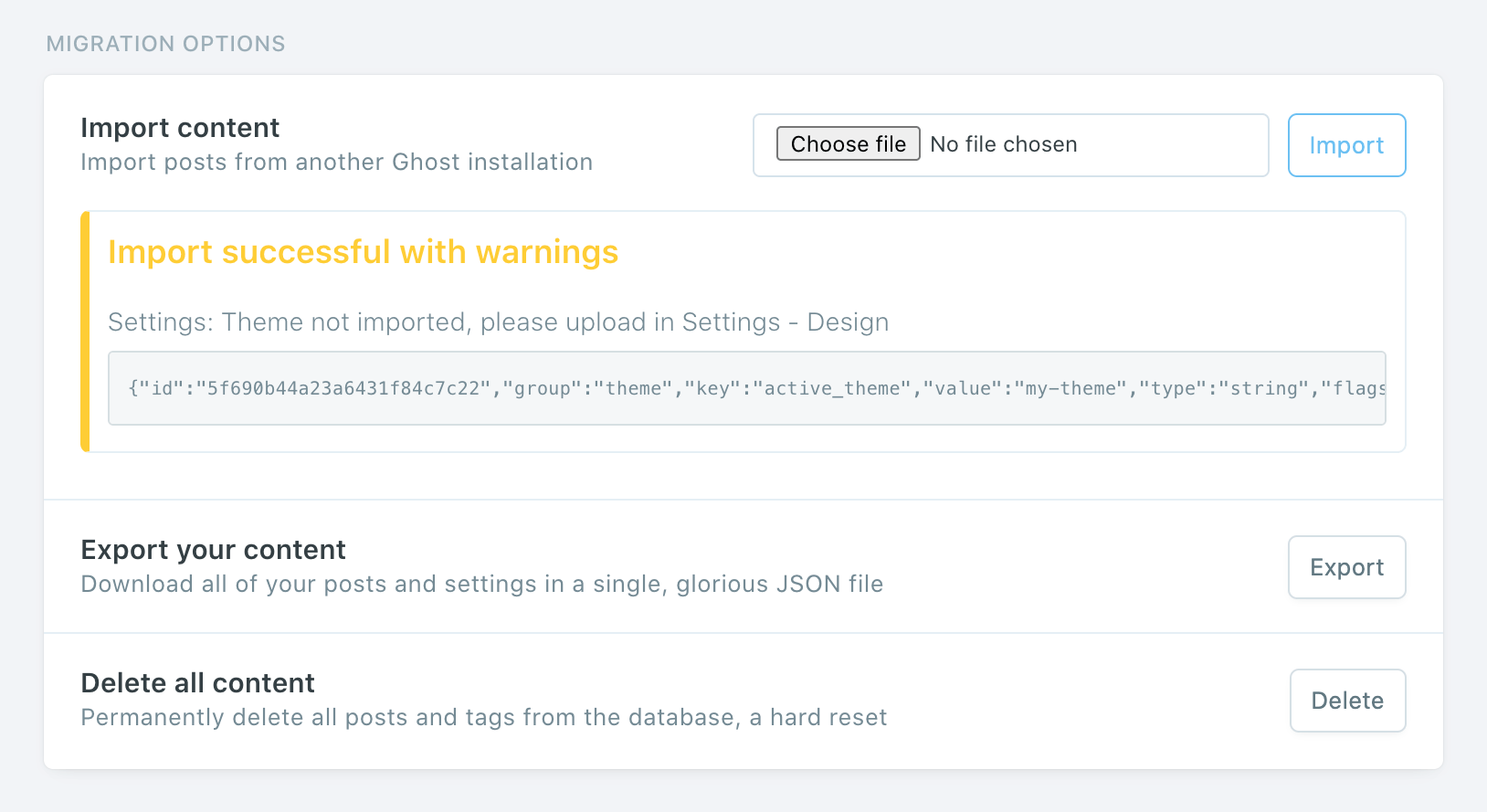This screenshot has height=812, width=1487.
Task: Click 'Import posts from another Ghost installation' text
Action: point(336,163)
